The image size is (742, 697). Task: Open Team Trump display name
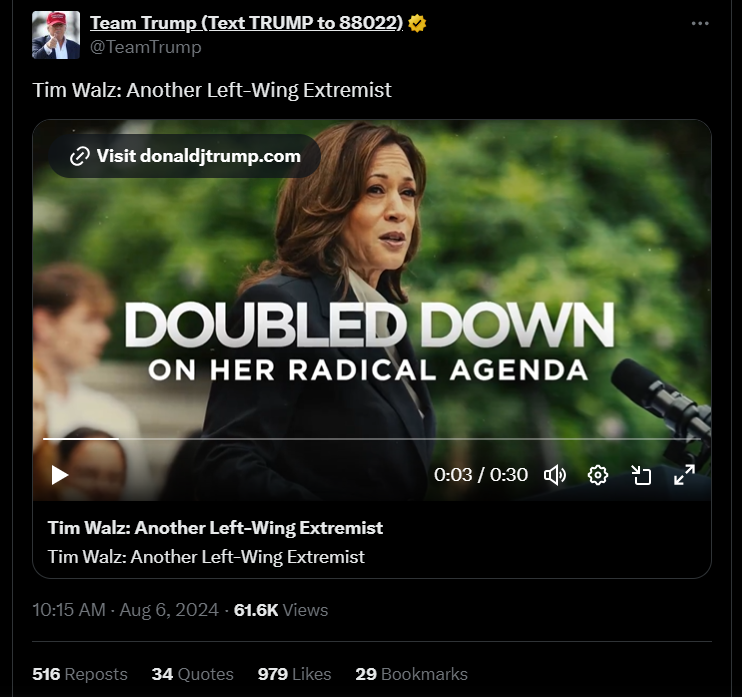pos(246,23)
